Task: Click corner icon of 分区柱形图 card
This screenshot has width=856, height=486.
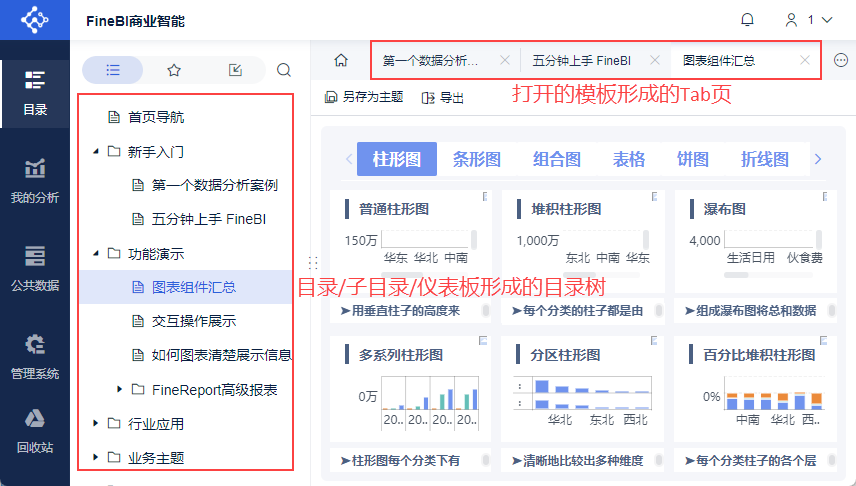Action: (655, 340)
